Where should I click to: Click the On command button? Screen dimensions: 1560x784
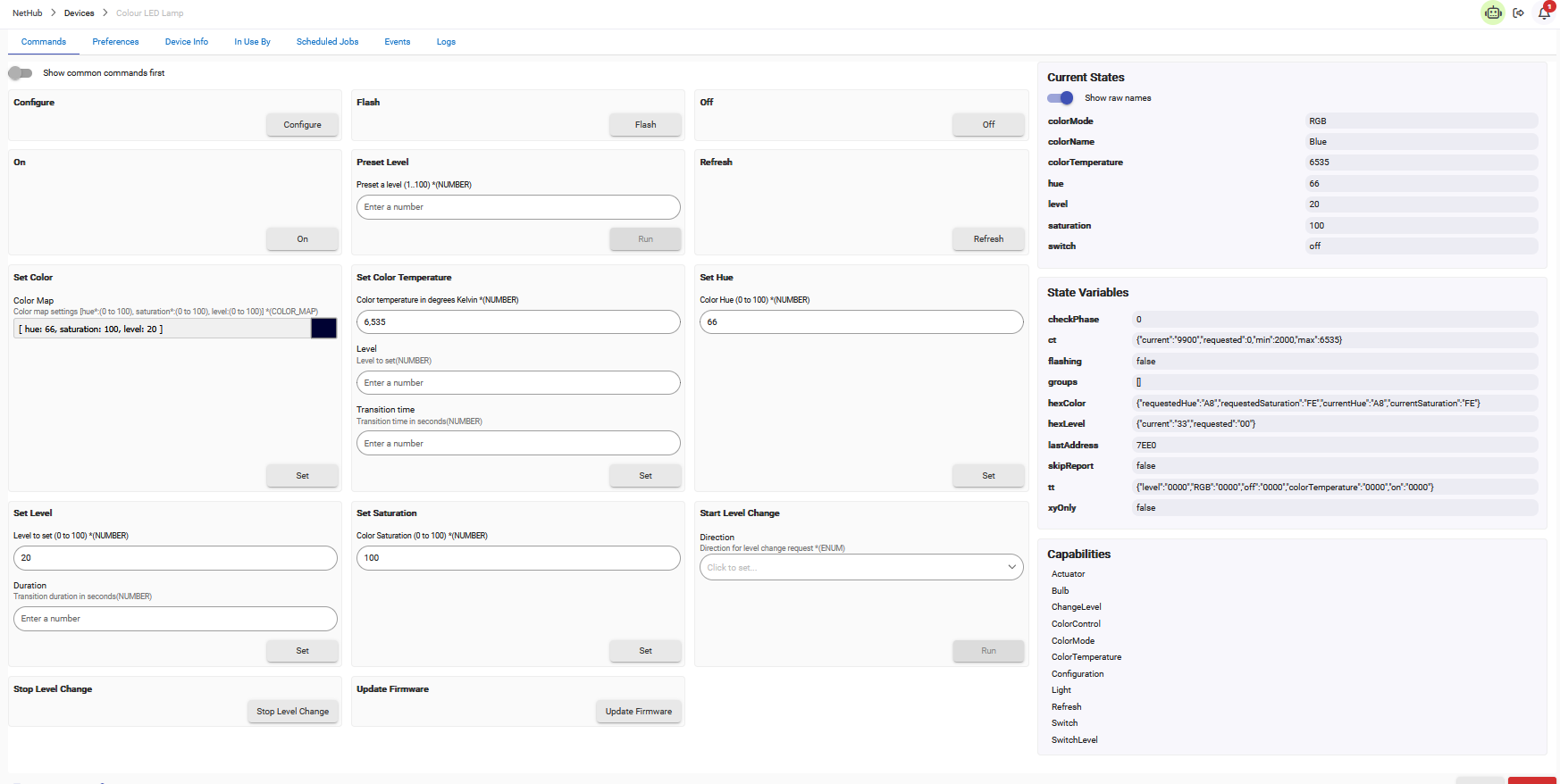click(x=302, y=239)
